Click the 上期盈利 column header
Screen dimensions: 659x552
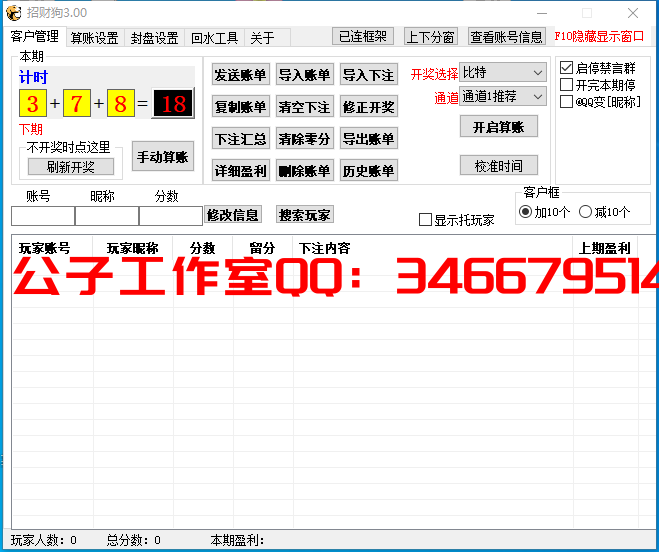point(605,248)
